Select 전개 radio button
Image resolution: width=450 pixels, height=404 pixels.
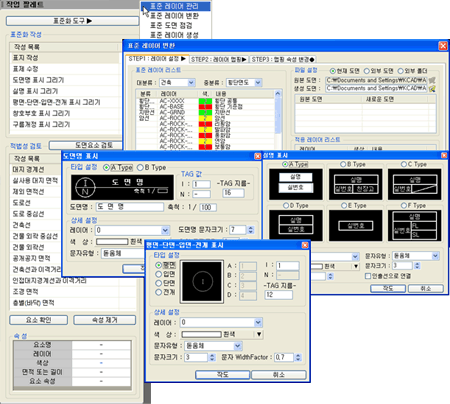tap(159, 292)
